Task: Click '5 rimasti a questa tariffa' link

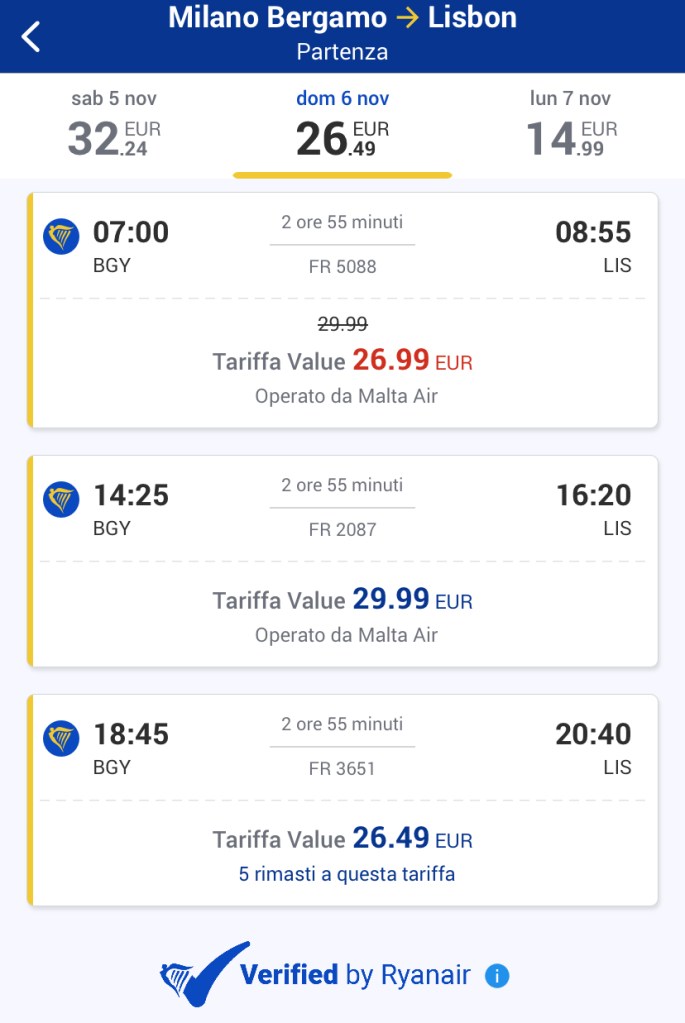Action: (346, 875)
